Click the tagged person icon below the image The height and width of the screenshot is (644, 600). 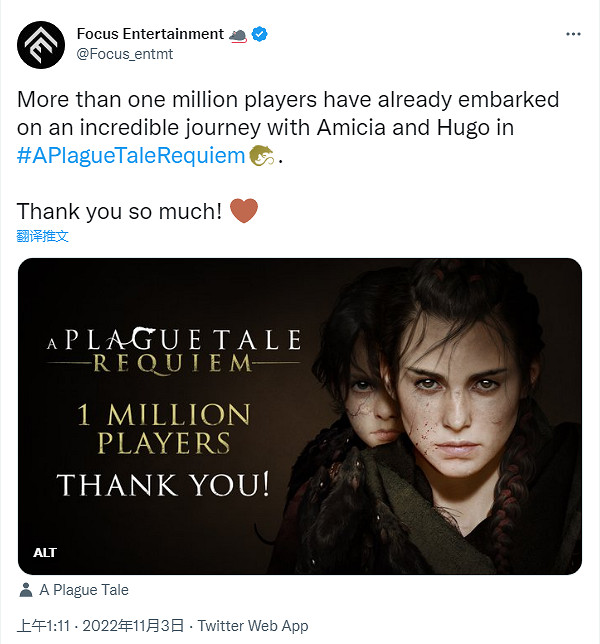25,590
